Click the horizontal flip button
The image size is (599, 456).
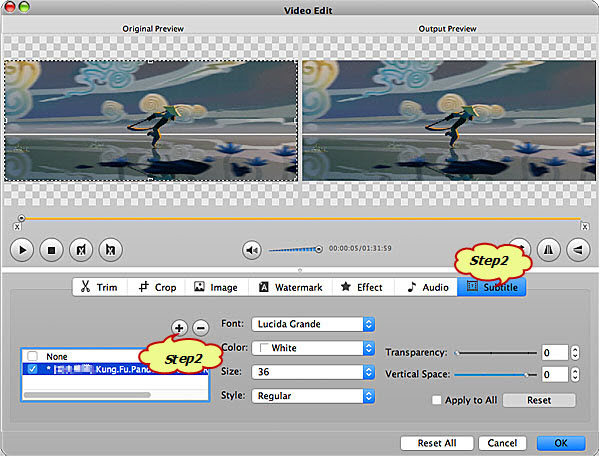coord(549,250)
